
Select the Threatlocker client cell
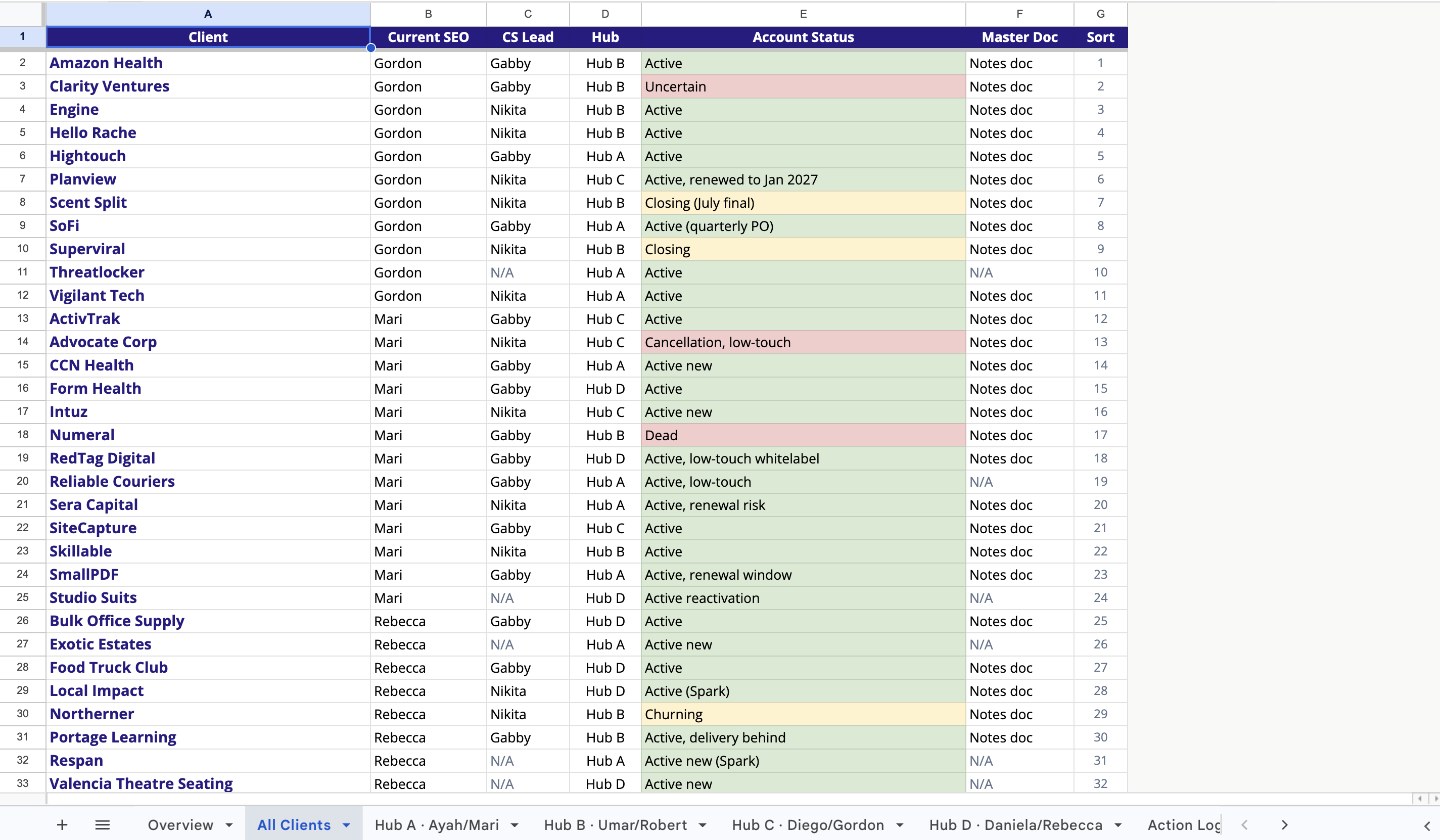coord(208,272)
